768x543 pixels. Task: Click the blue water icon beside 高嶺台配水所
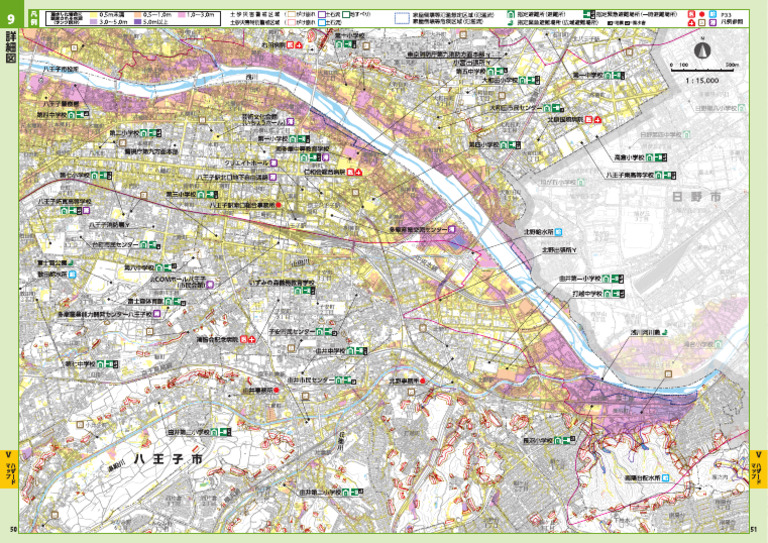coord(666,477)
